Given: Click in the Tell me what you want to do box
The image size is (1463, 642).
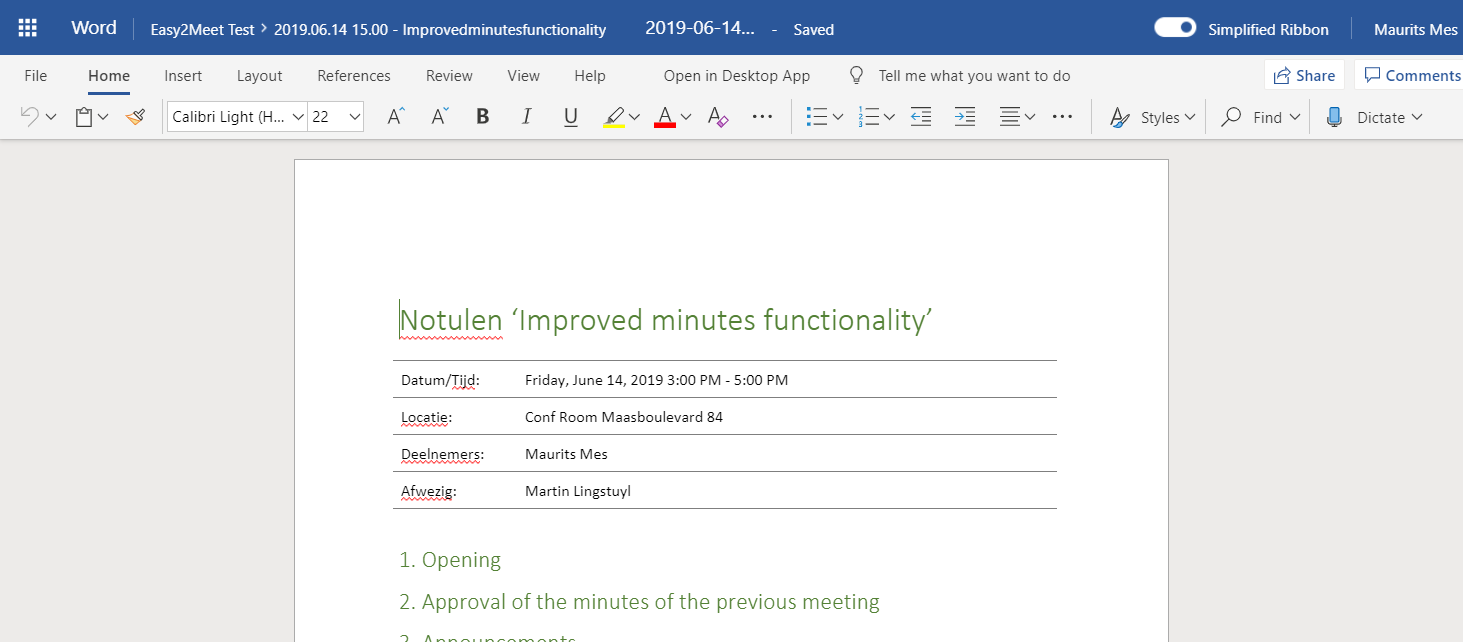Looking at the screenshot, I should [x=974, y=75].
